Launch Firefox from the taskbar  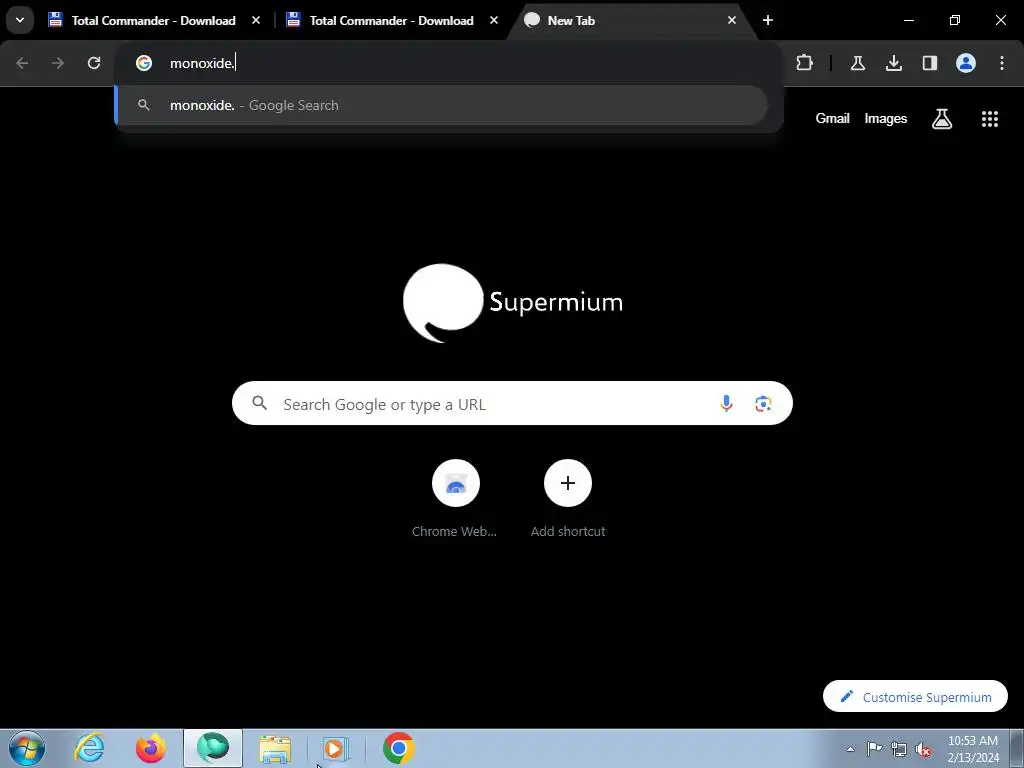(x=151, y=748)
